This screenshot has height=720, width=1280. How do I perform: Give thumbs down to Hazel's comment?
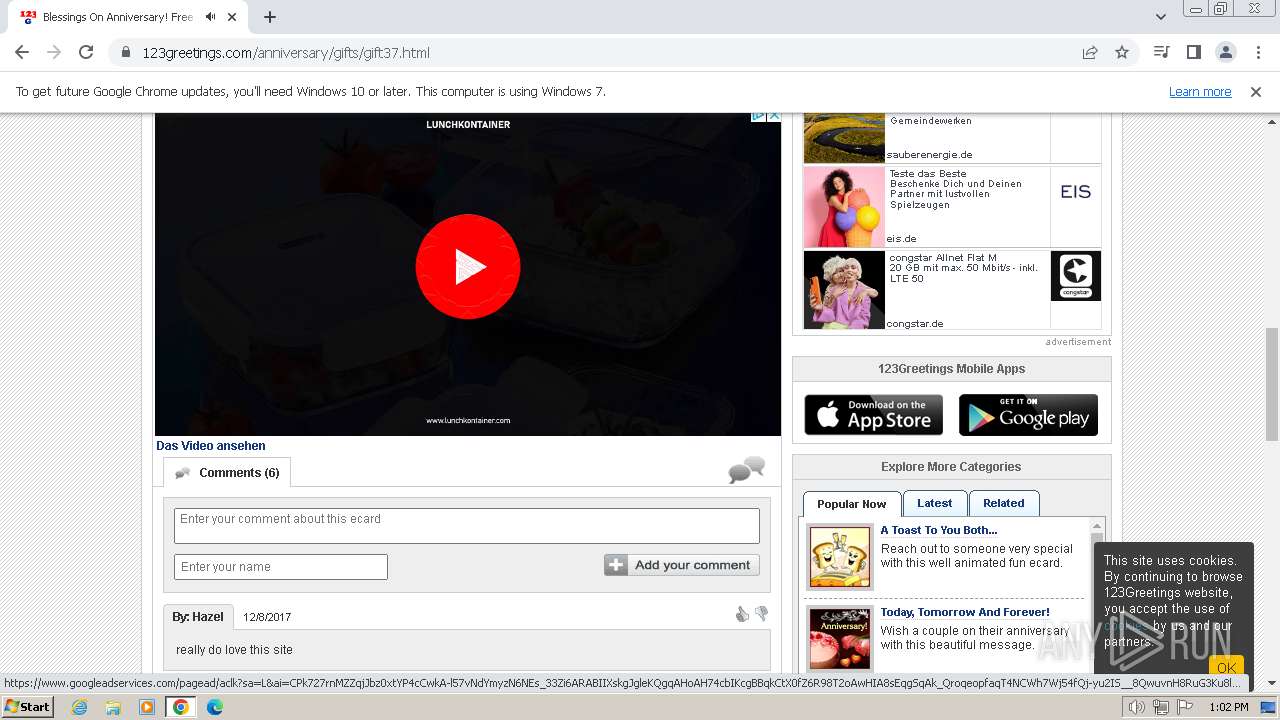(x=761, y=614)
